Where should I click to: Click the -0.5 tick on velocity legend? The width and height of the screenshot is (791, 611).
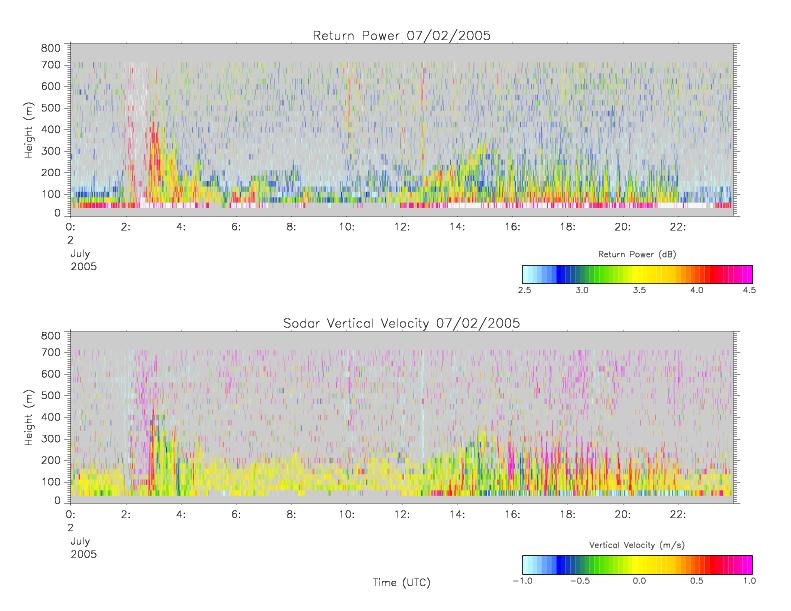click(580, 581)
